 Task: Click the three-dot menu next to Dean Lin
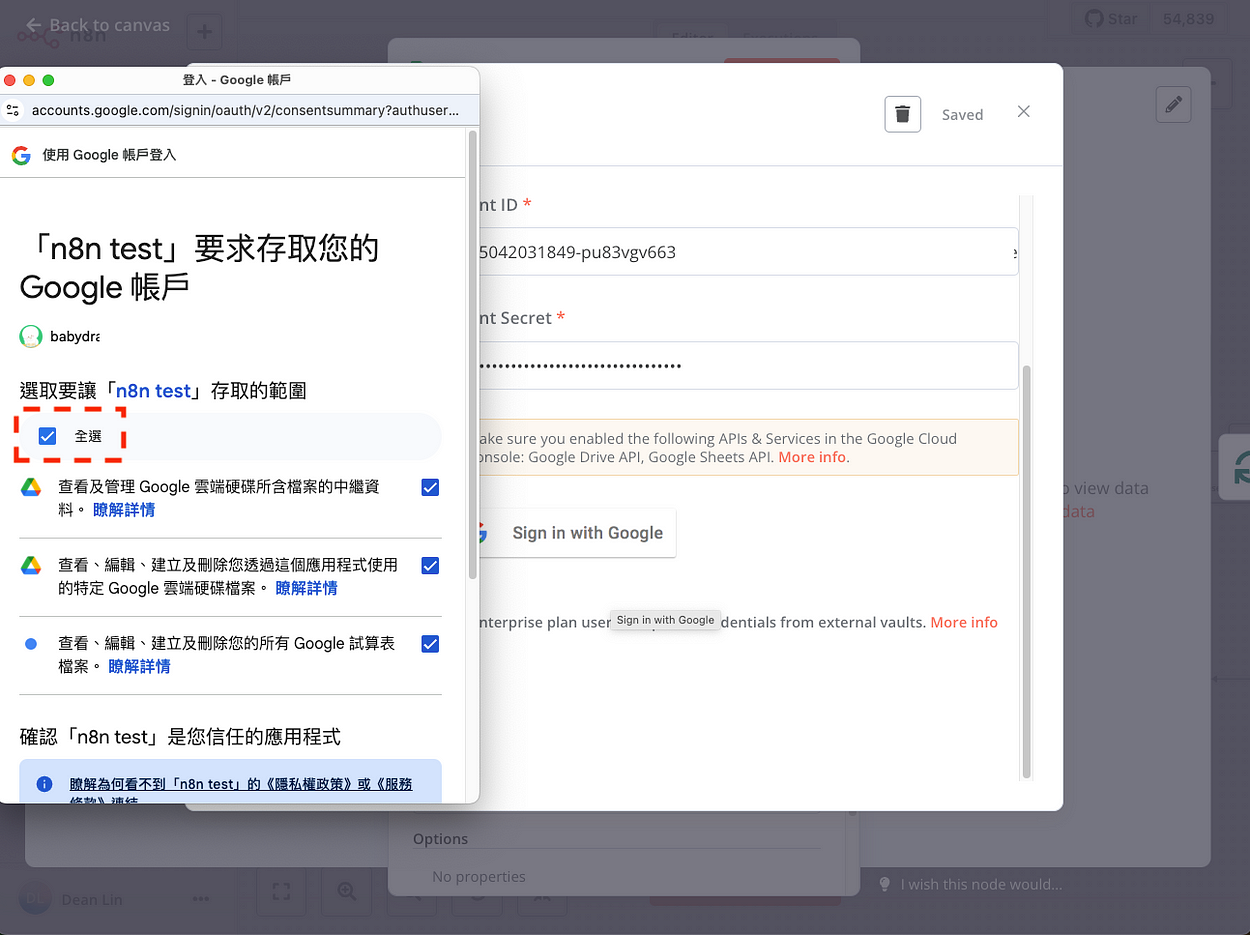click(x=201, y=899)
